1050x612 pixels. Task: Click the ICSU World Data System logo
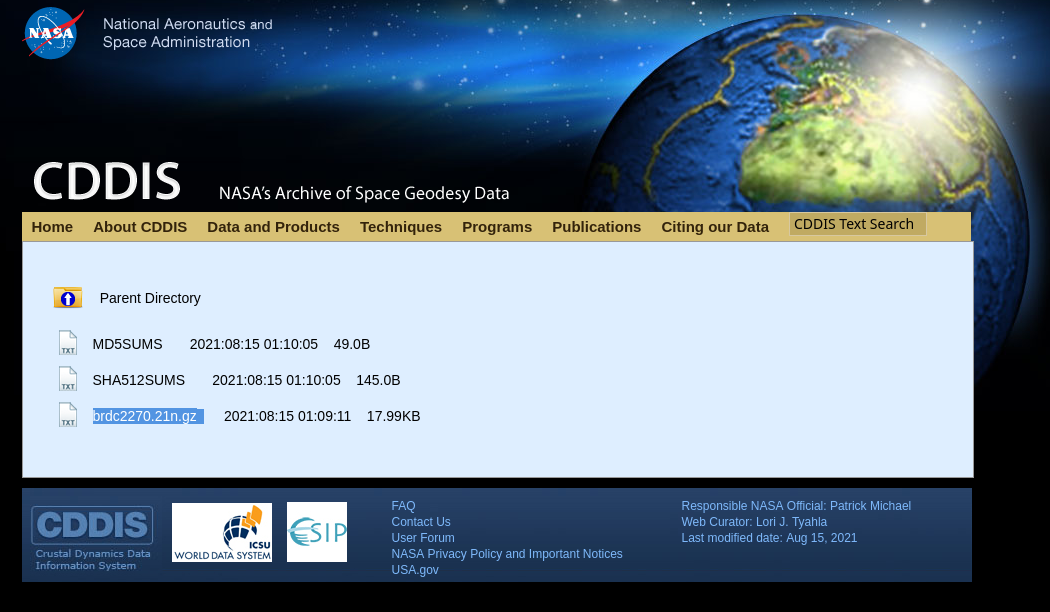coord(221,531)
